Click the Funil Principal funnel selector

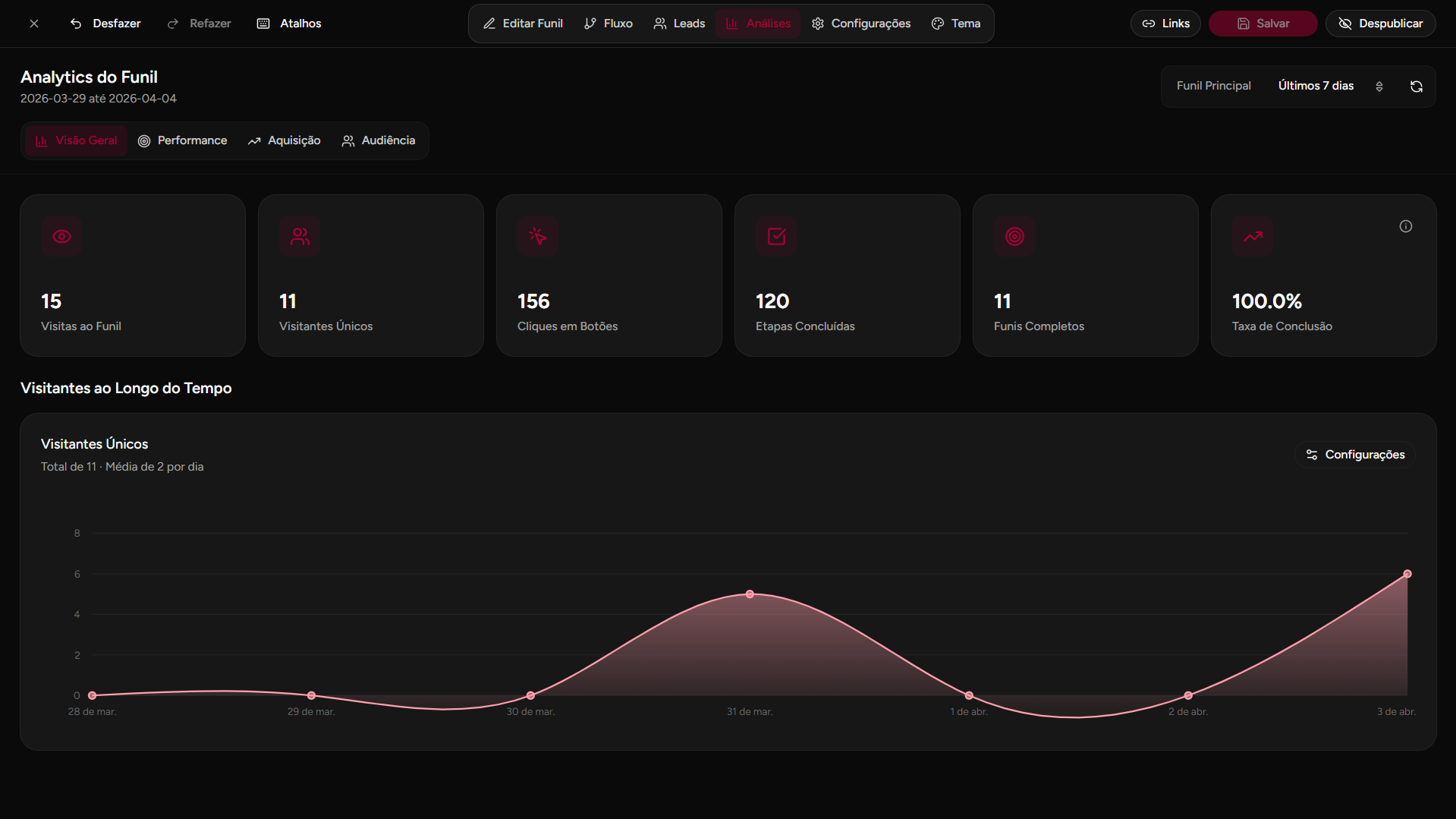click(1212, 86)
